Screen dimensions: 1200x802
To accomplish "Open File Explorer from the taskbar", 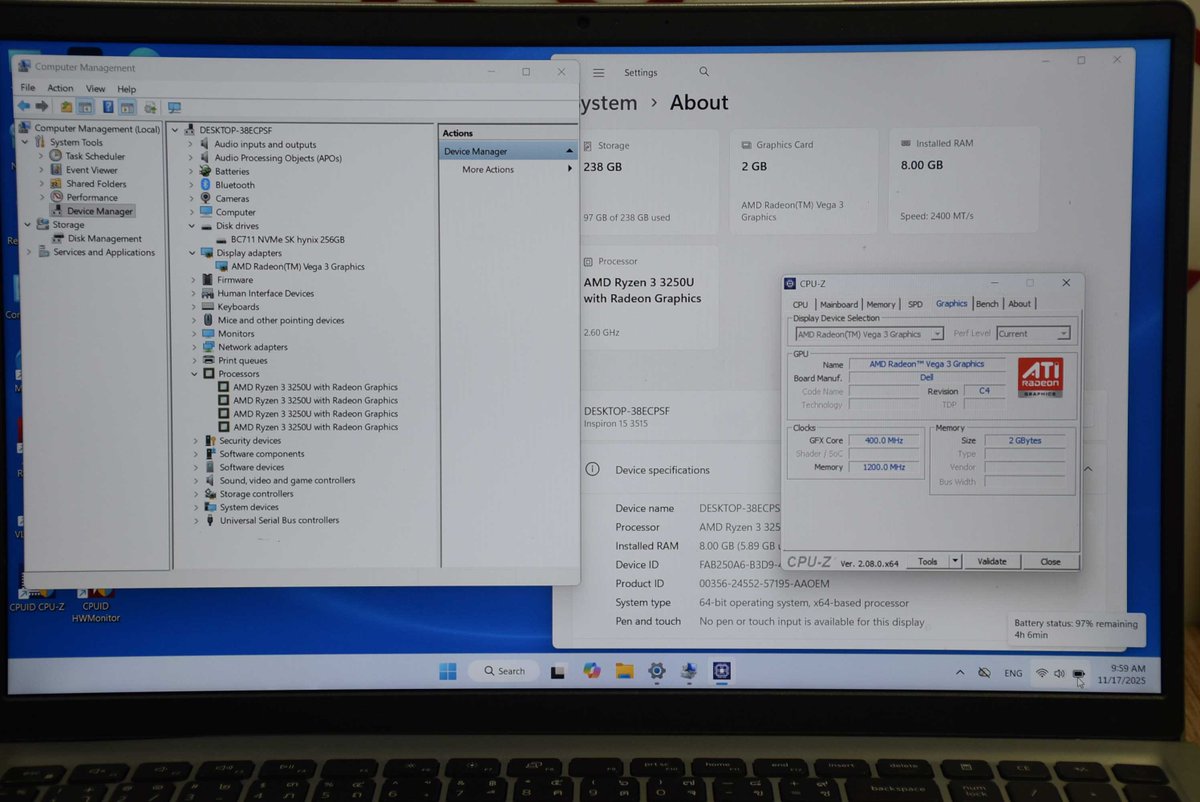I will [x=624, y=671].
